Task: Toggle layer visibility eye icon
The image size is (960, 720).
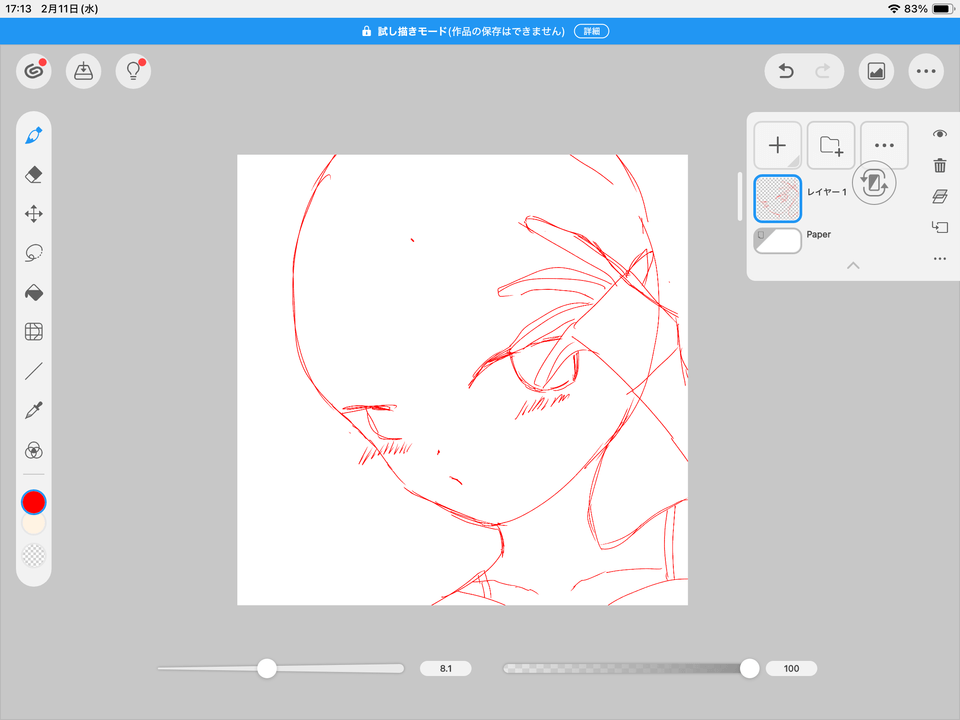Action: click(940, 134)
